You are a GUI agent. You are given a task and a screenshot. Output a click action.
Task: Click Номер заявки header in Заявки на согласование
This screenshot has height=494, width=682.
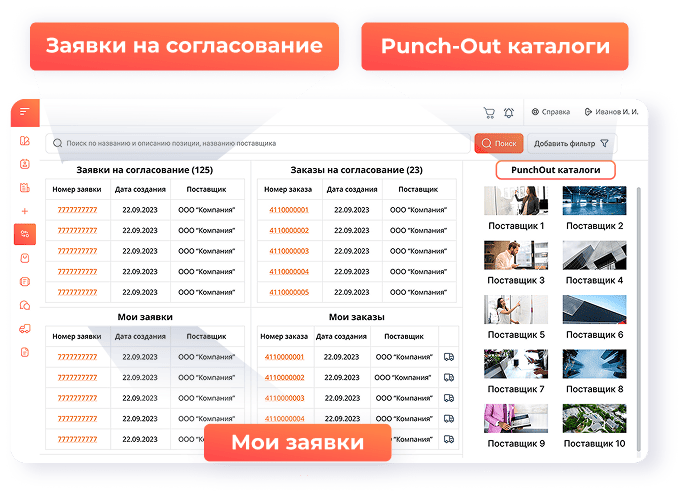tap(77, 189)
